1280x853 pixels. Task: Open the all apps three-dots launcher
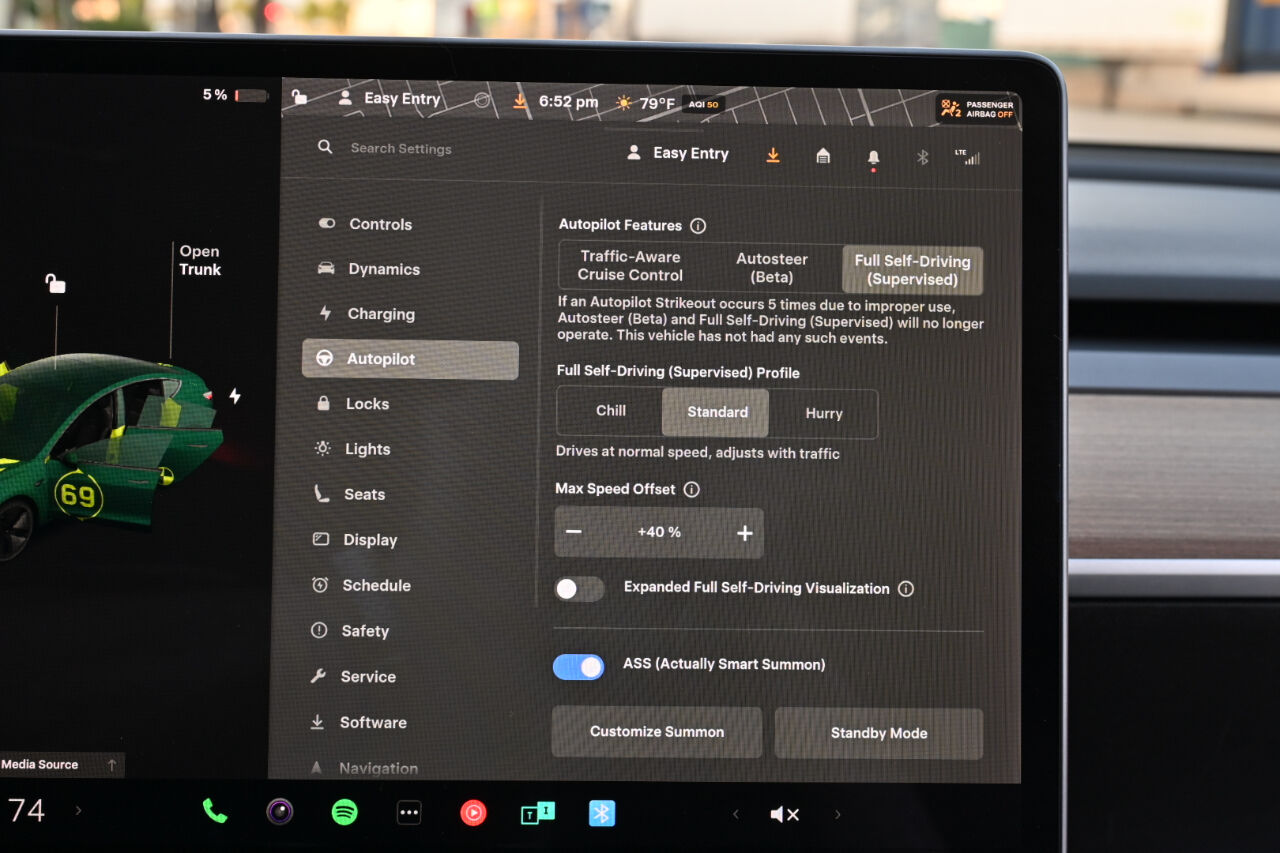pos(409,813)
